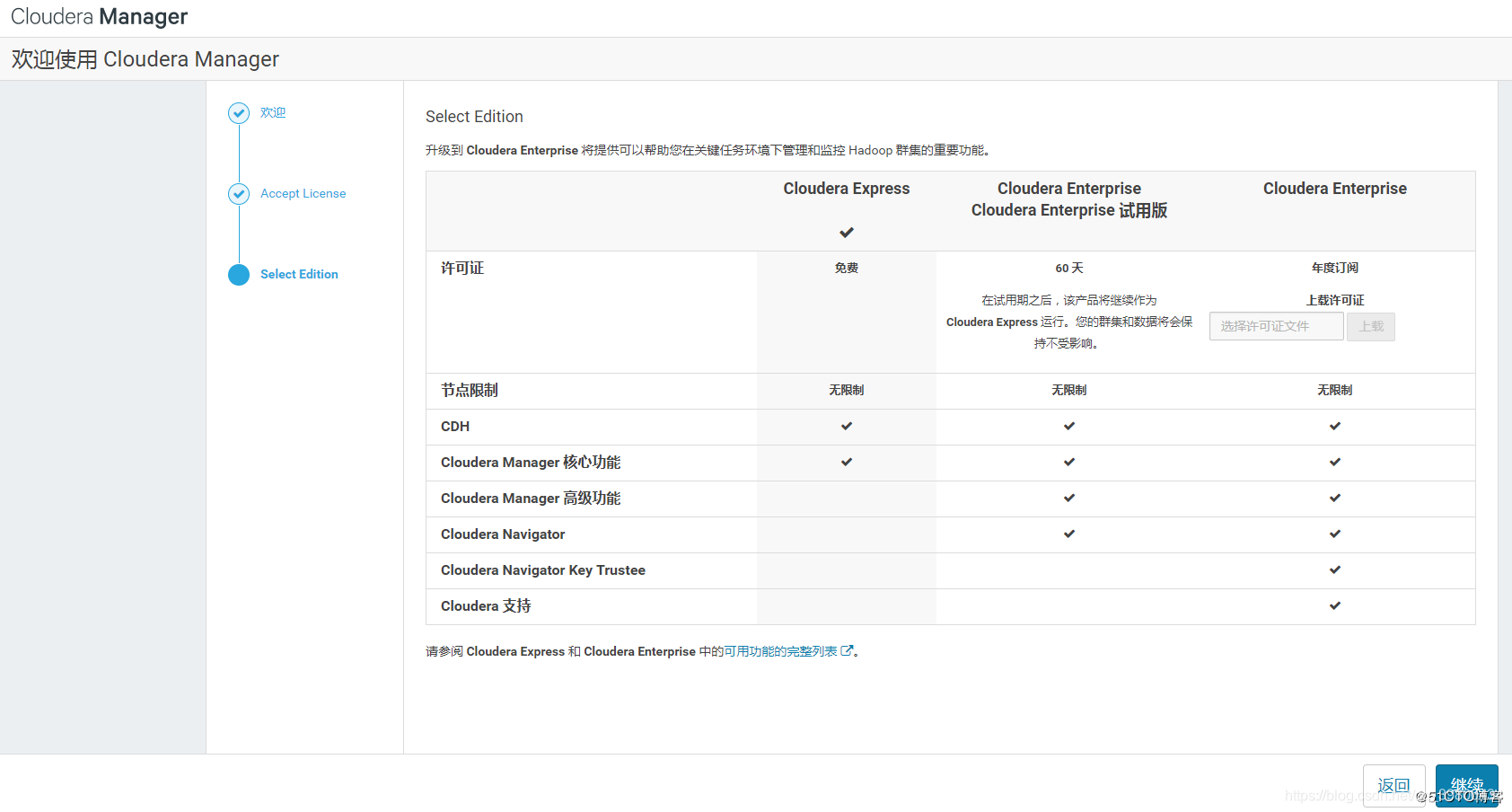Click the 欢迎使用 Cloudera Manager title
The height and width of the screenshot is (812, 1512).
[x=145, y=59]
